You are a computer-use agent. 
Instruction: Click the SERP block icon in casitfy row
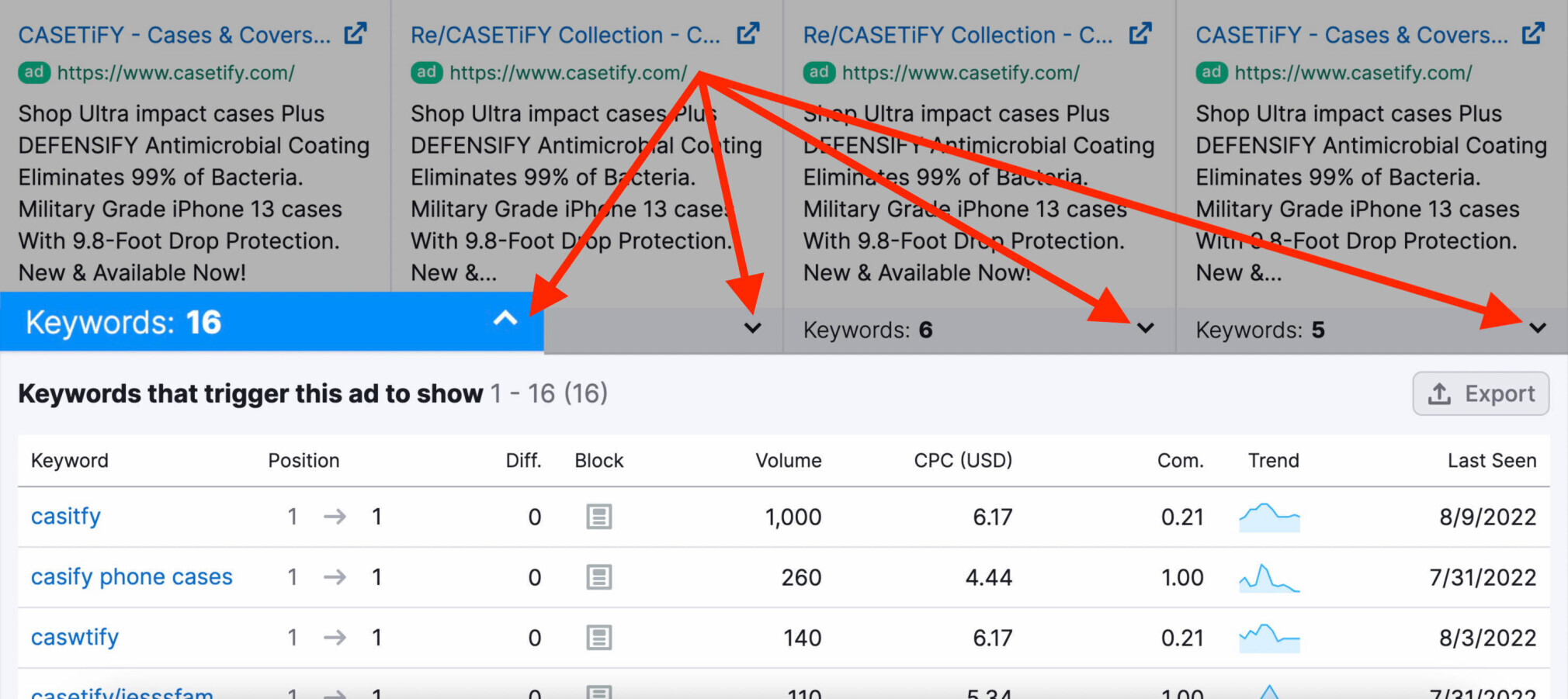[x=599, y=517]
